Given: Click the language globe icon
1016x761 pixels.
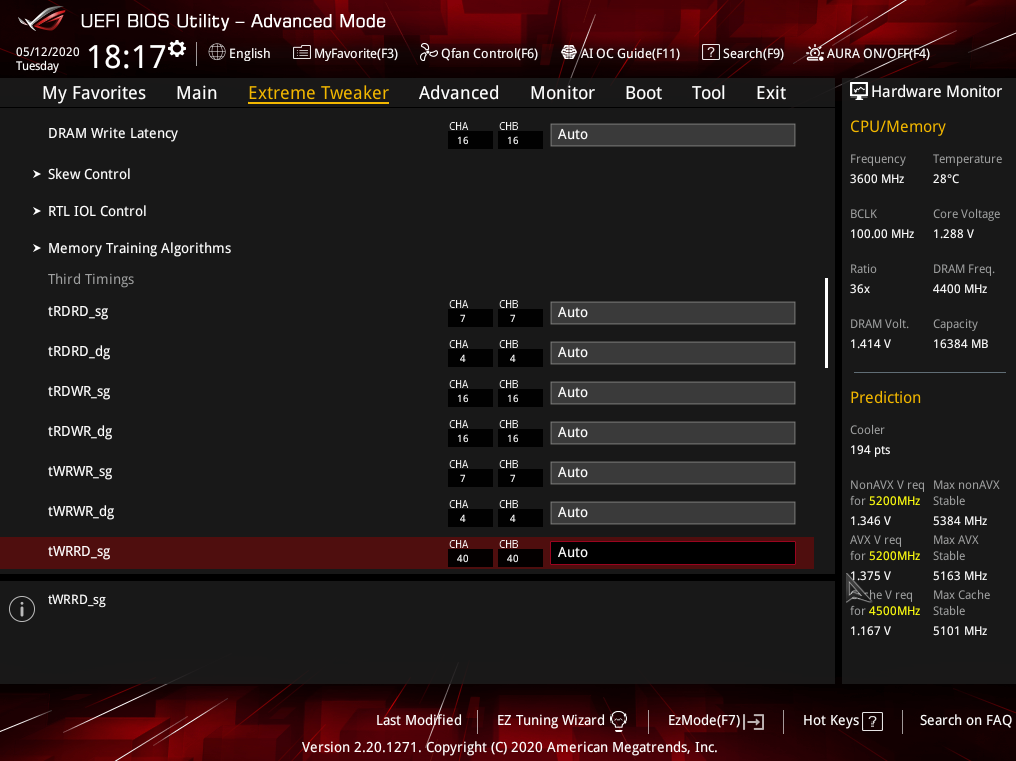Looking at the screenshot, I should tap(216, 53).
